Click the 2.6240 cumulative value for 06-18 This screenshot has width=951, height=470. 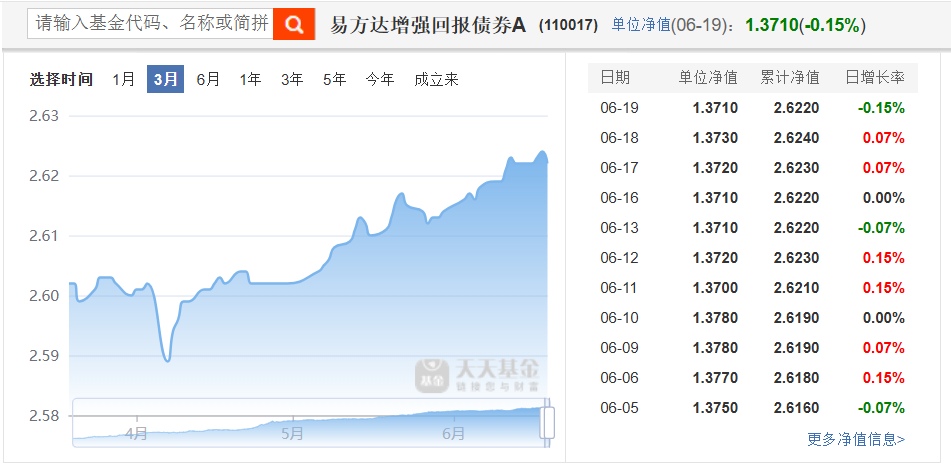click(x=796, y=138)
